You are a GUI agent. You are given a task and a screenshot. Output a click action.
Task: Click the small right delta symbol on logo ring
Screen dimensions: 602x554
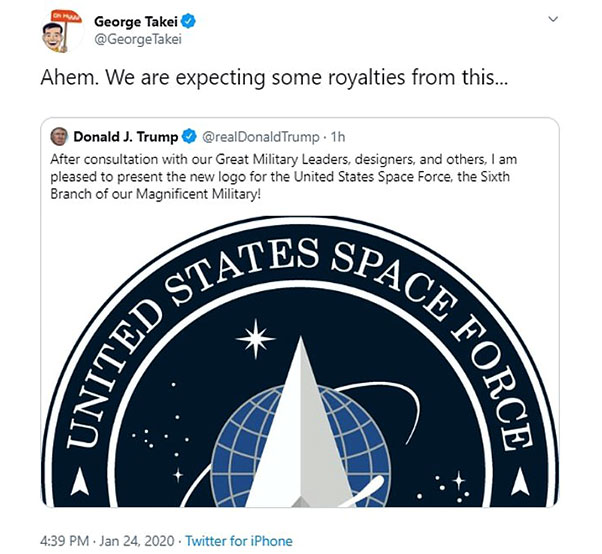click(520, 481)
